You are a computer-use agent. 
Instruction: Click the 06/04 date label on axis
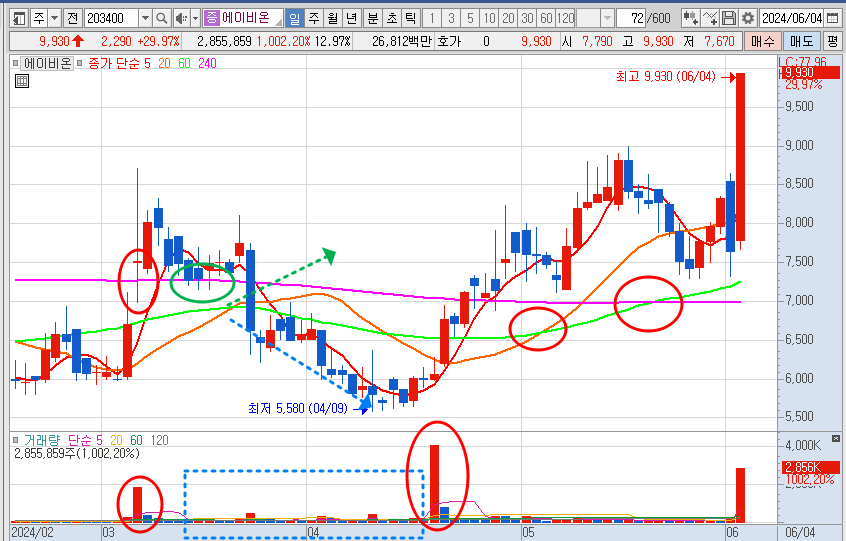(x=800, y=532)
